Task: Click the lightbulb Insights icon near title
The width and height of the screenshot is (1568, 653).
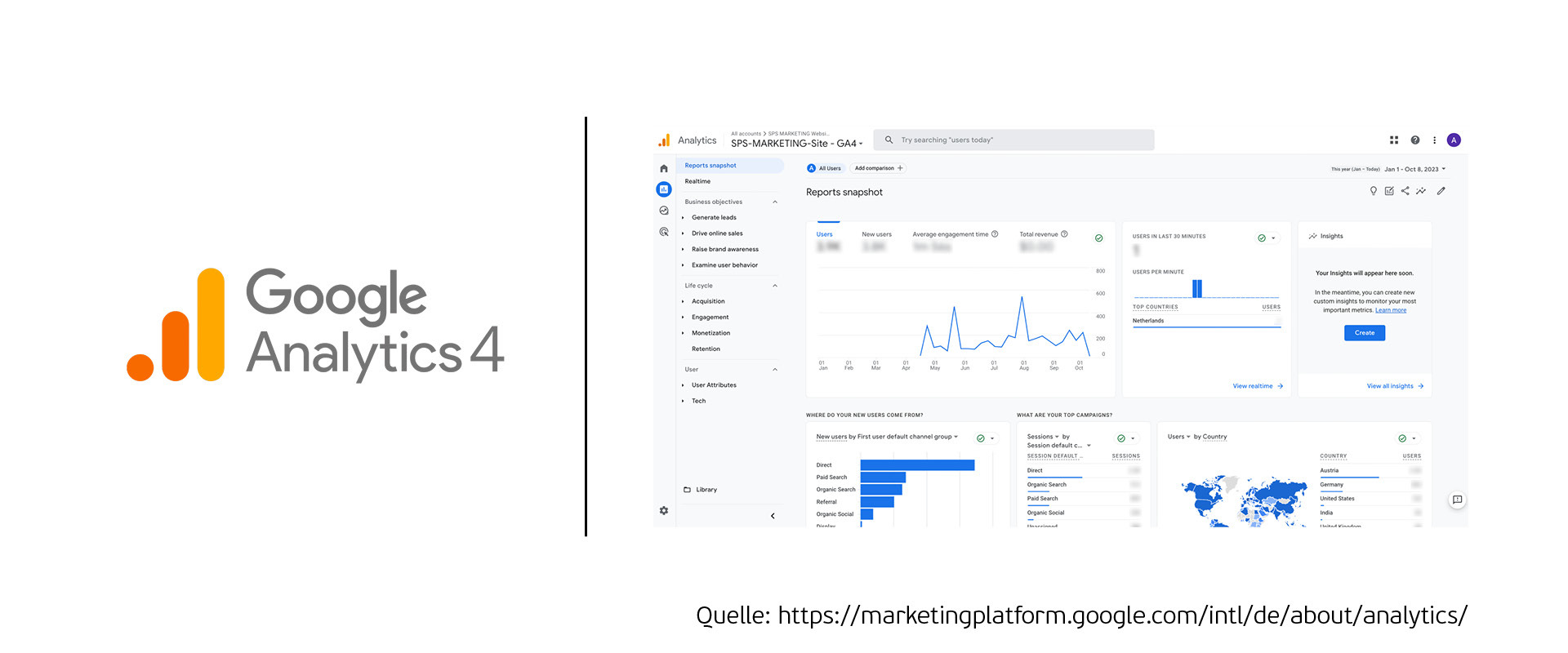Action: (1373, 191)
